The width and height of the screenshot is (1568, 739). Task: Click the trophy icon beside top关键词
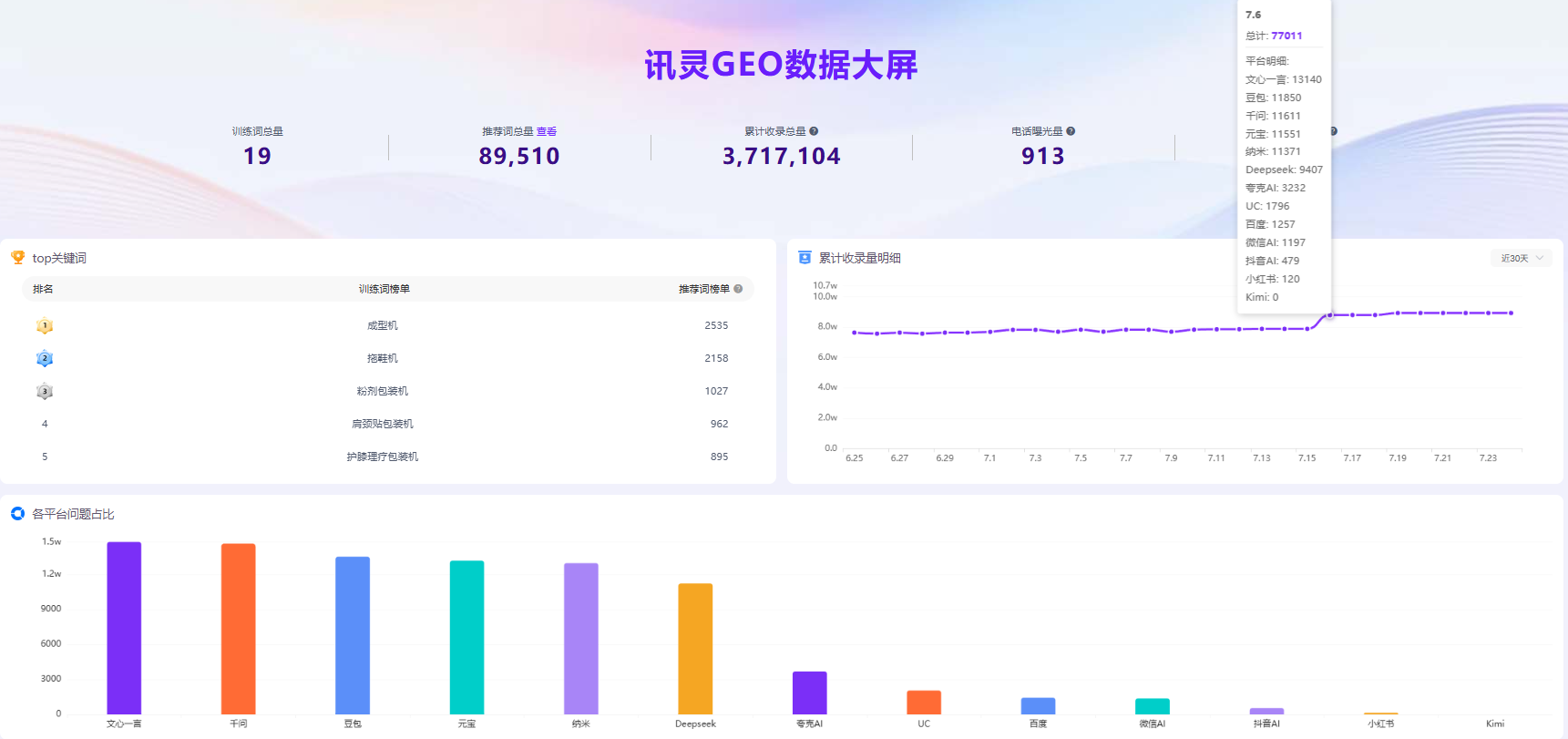click(17, 258)
